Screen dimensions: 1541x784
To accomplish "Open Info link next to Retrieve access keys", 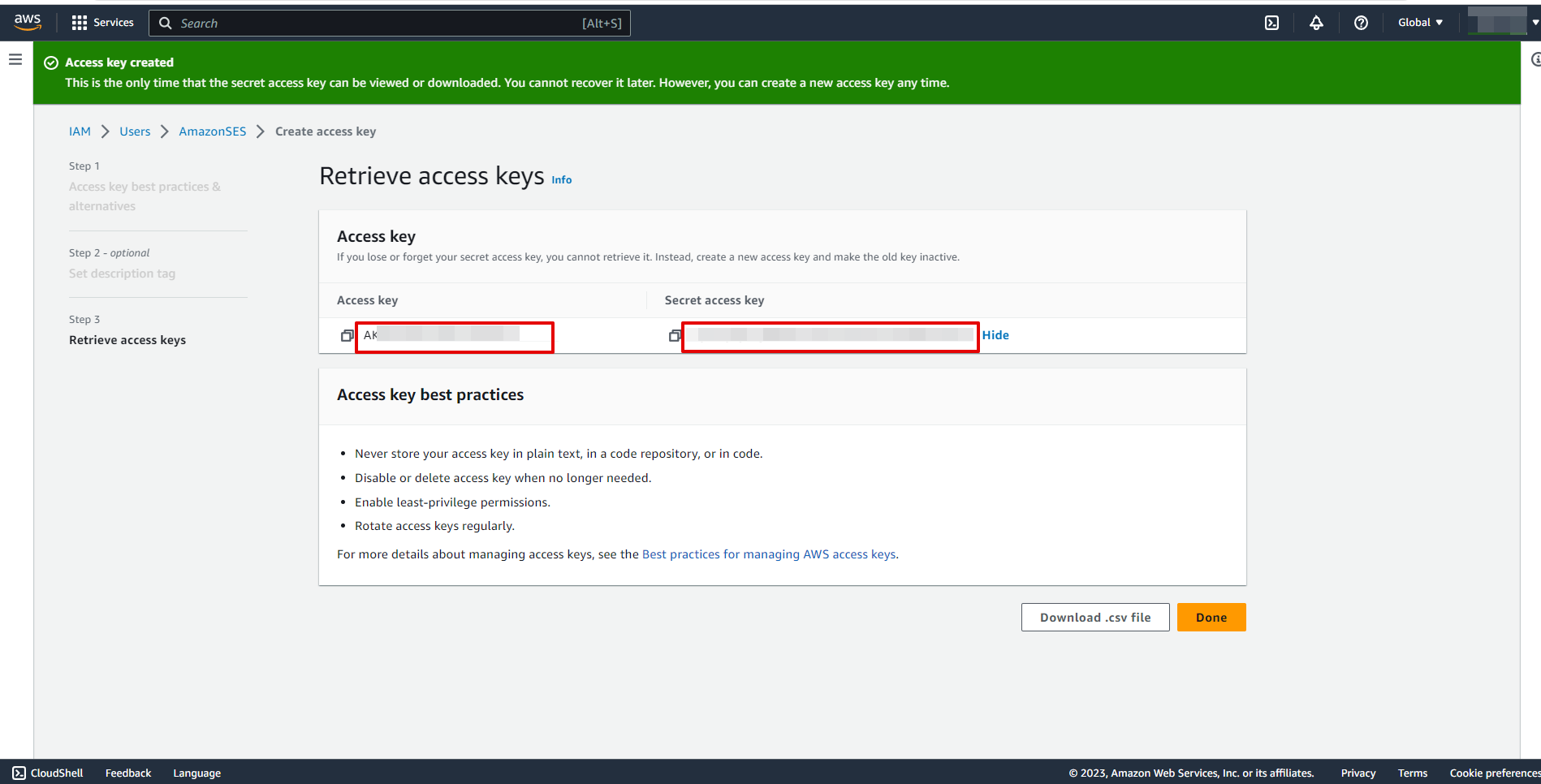I will click(x=562, y=180).
